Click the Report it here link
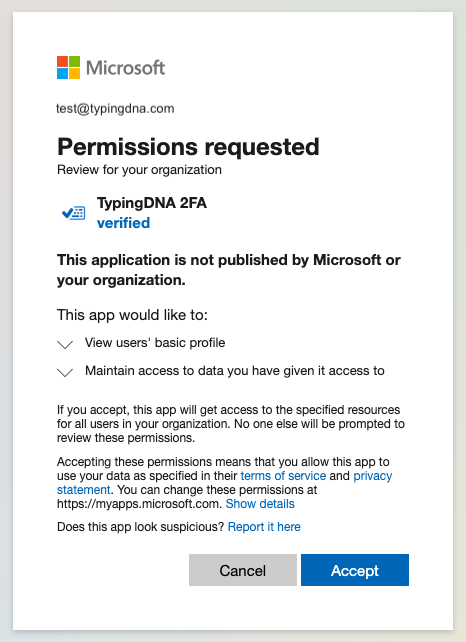Image resolution: width=466 pixels, height=642 pixels. 264,527
